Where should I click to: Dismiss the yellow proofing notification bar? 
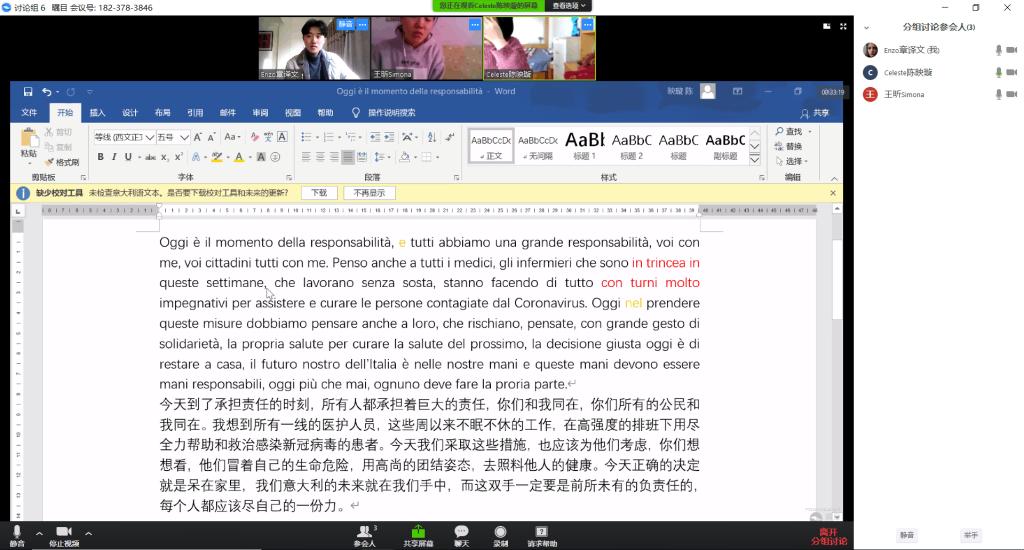(x=833, y=193)
